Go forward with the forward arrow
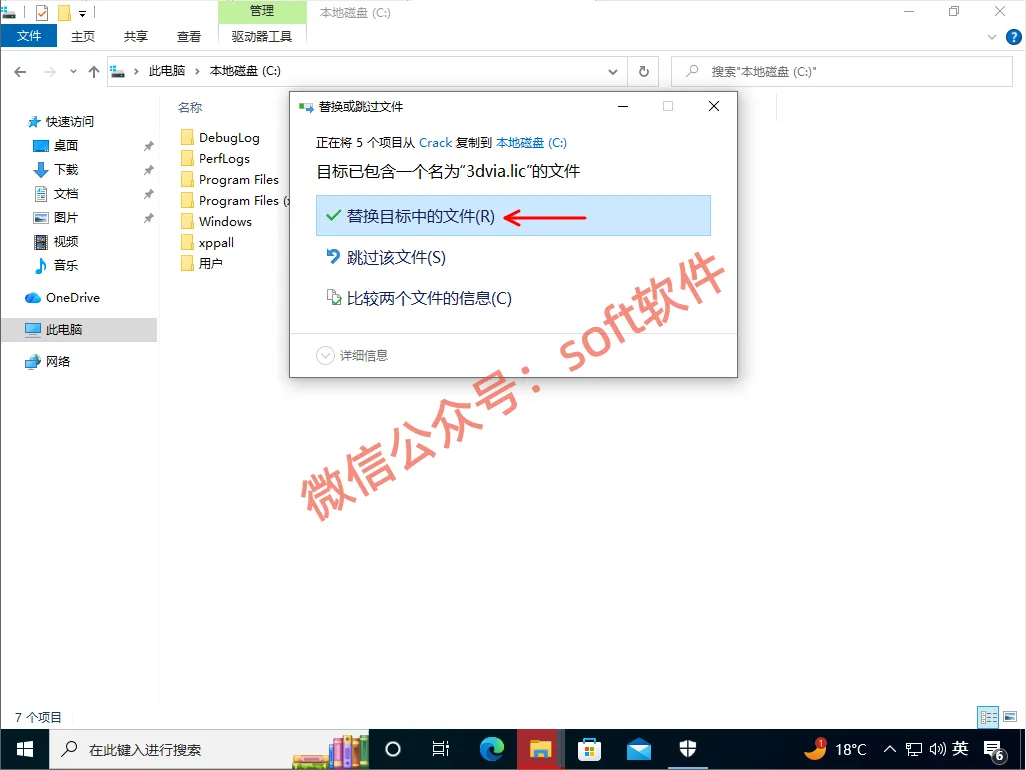This screenshot has height=770, width=1026. coord(50,72)
